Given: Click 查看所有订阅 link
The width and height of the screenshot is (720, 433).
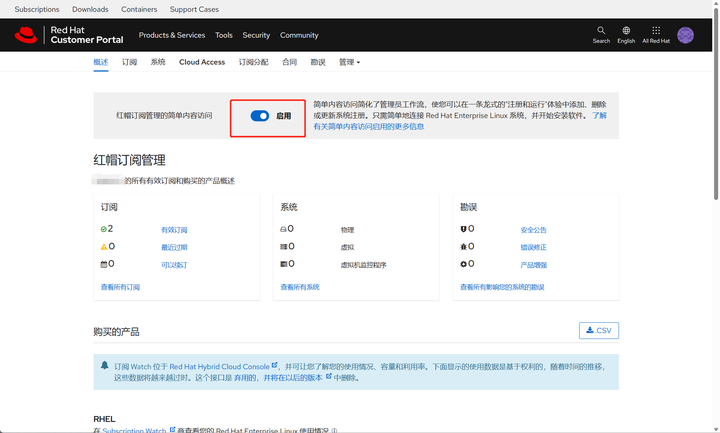Looking at the screenshot, I should pyautogui.click(x=120, y=287).
